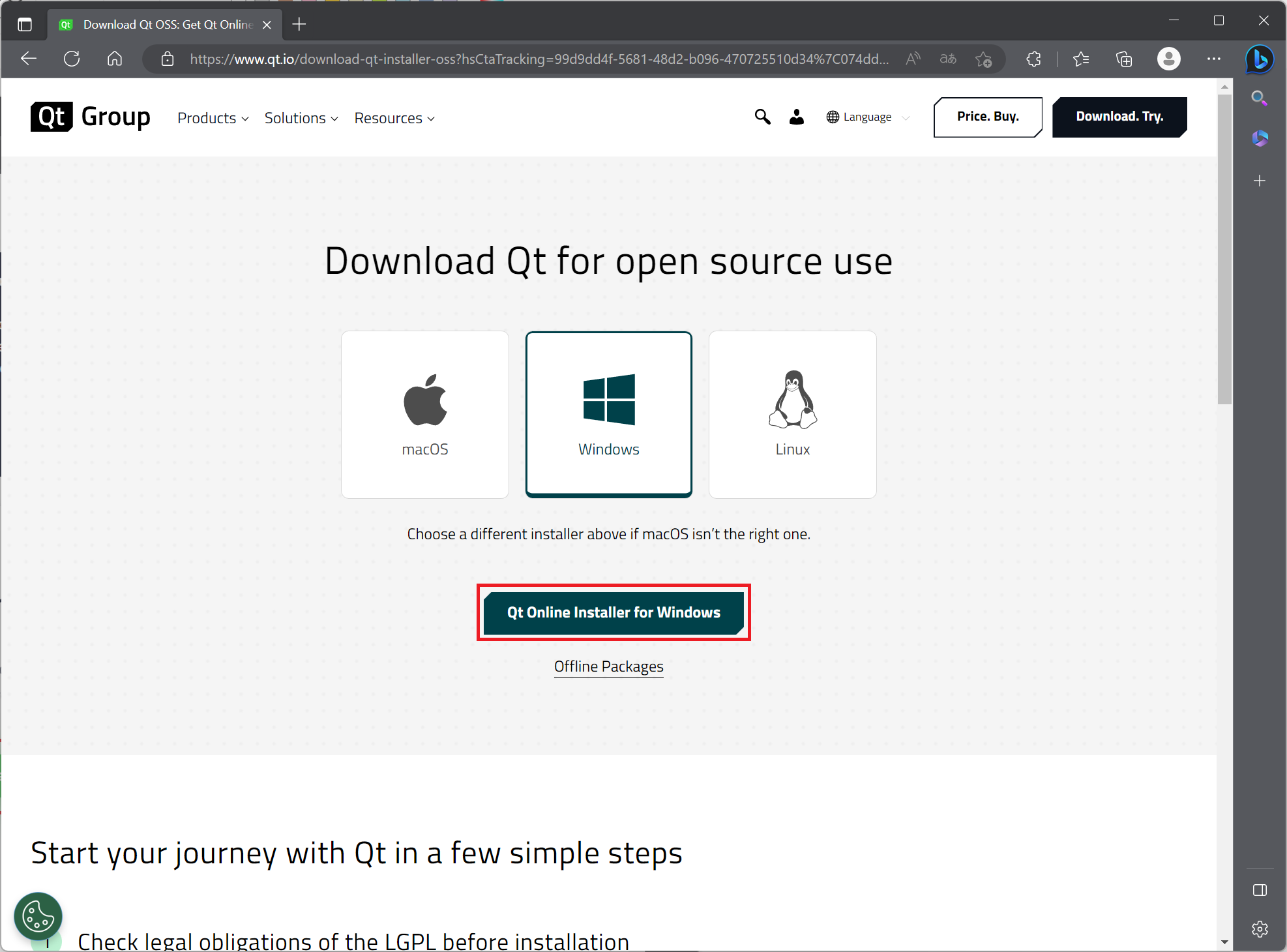Image resolution: width=1287 pixels, height=952 pixels.
Task: Open the Read Aloud icon in the address bar
Action: pos(913,59)
